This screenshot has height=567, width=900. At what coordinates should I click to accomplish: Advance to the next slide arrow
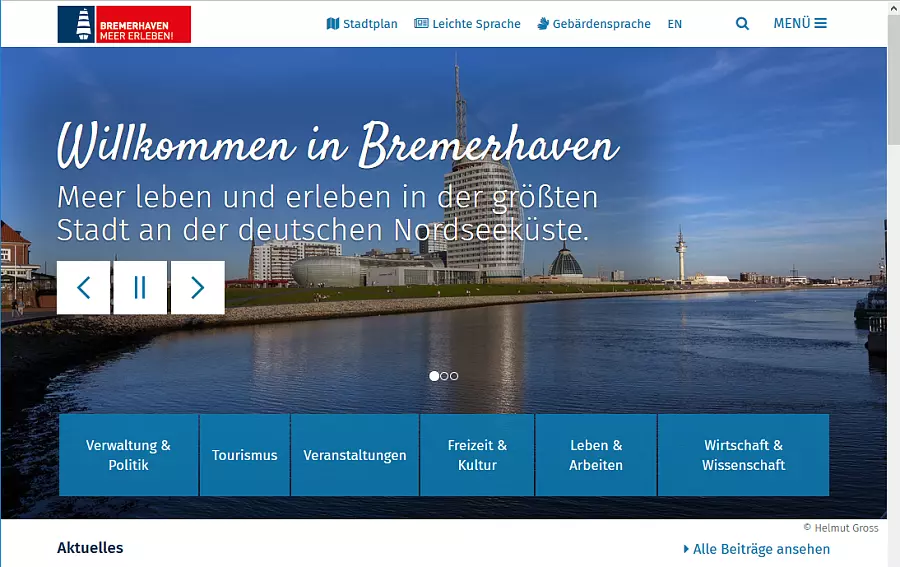[x=197, y=288]
